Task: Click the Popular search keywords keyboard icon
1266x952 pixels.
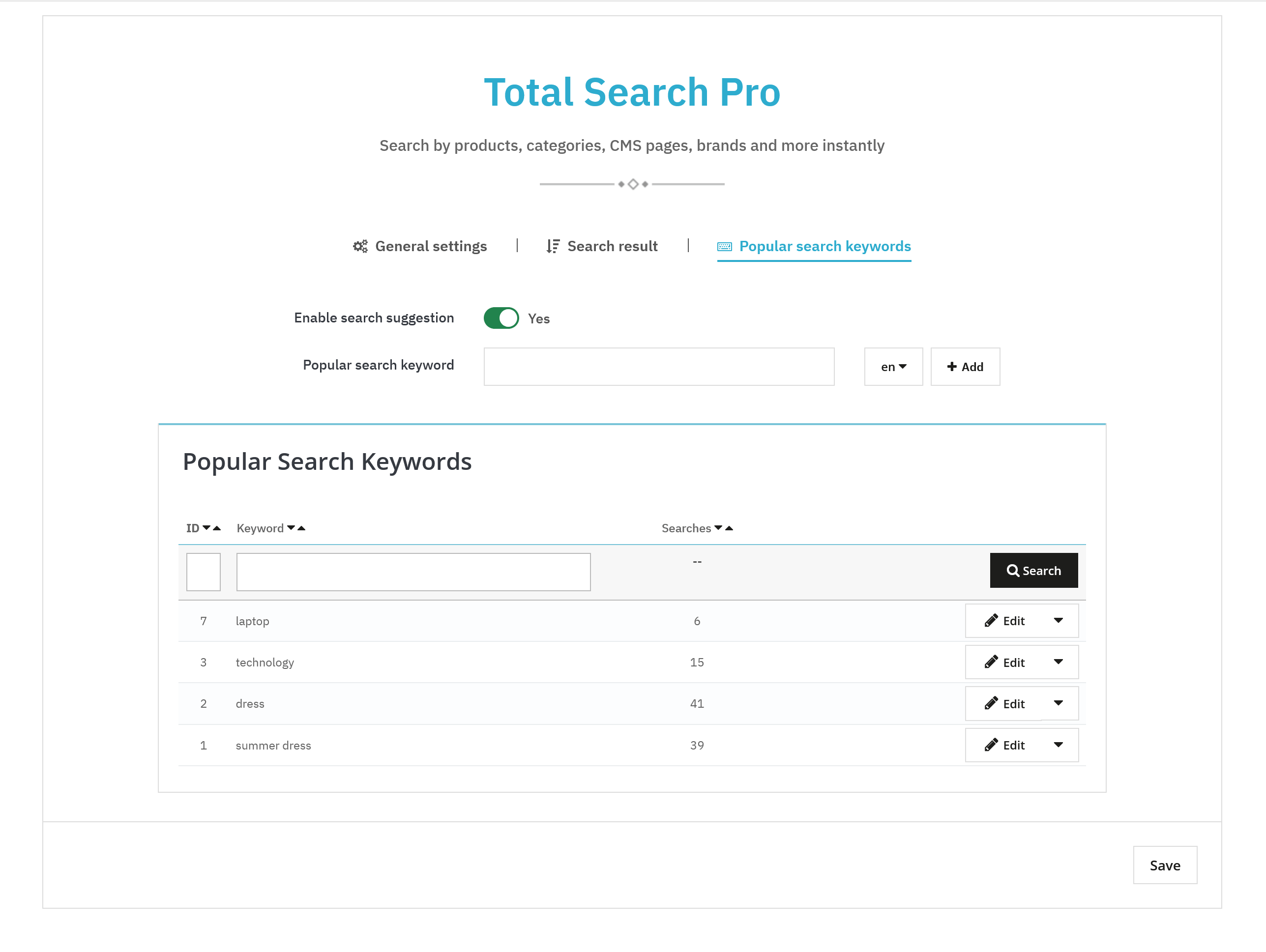Action: 724,247
